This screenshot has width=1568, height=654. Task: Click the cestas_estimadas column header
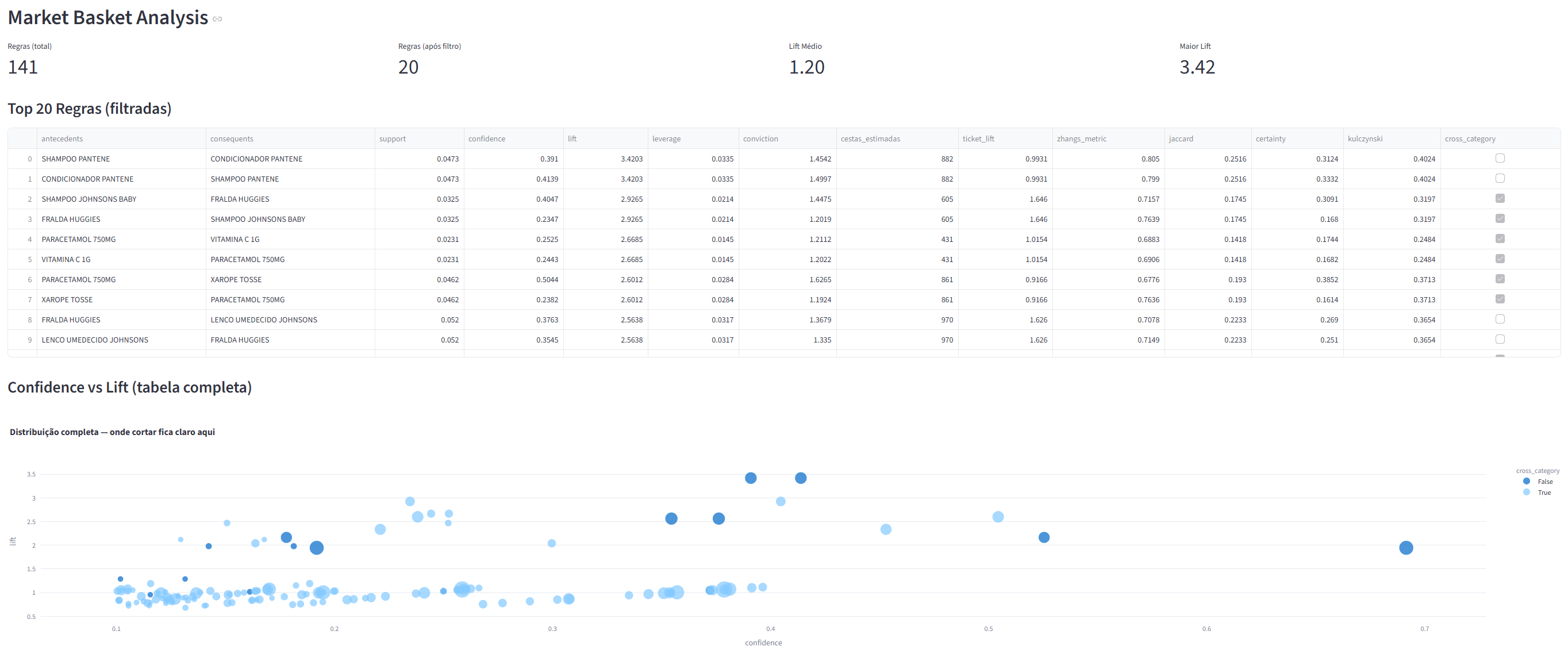(897, 139)
